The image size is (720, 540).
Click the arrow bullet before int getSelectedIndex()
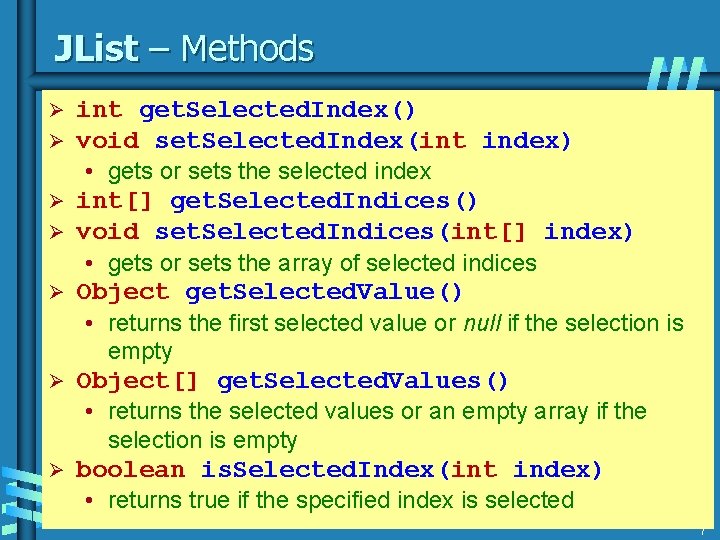[56, 110]
